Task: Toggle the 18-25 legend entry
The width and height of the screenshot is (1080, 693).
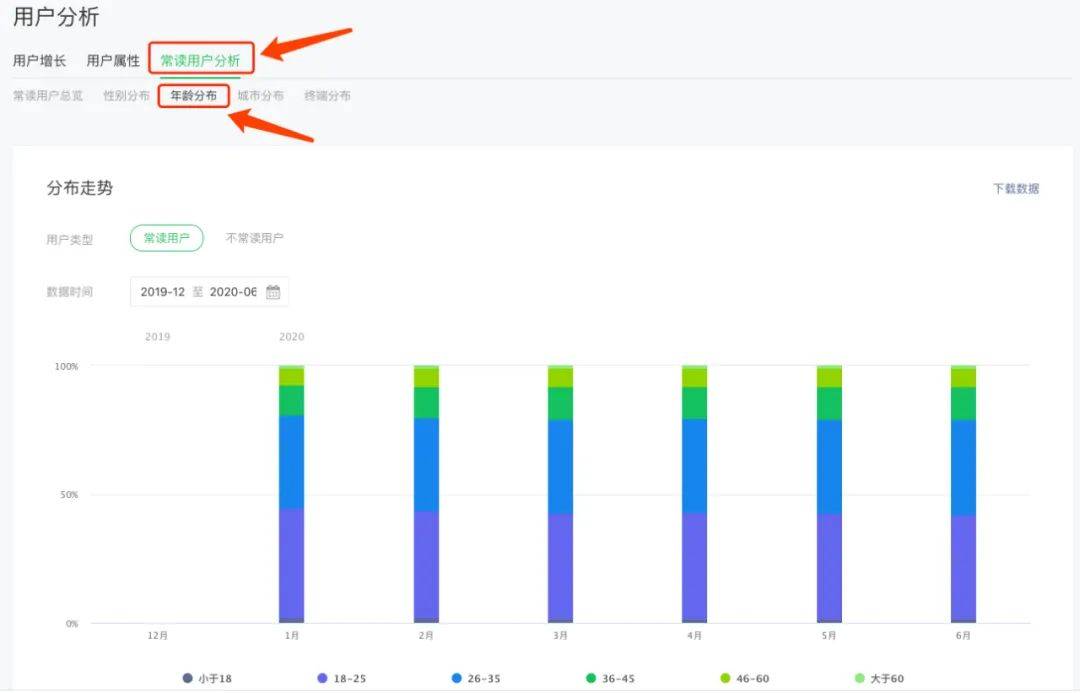Action: pyautogui.click(x=342, y=679)
